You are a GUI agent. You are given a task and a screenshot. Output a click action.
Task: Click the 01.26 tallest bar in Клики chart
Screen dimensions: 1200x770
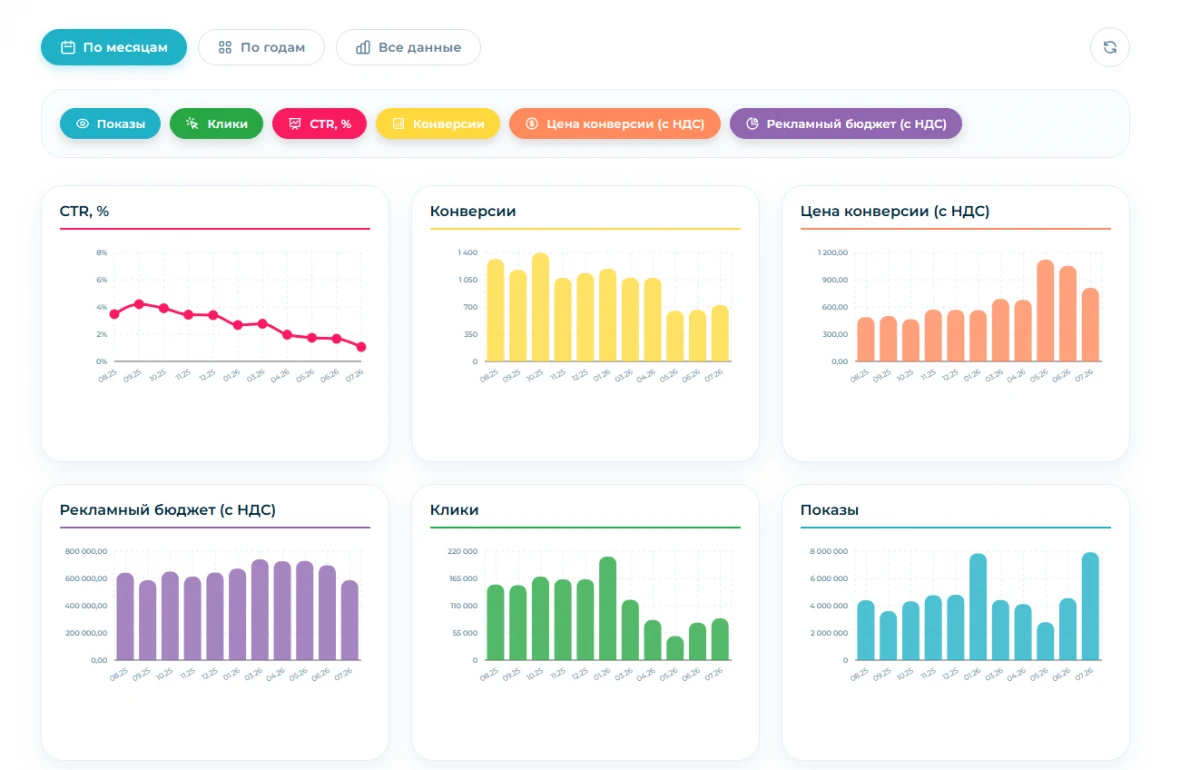607,608
